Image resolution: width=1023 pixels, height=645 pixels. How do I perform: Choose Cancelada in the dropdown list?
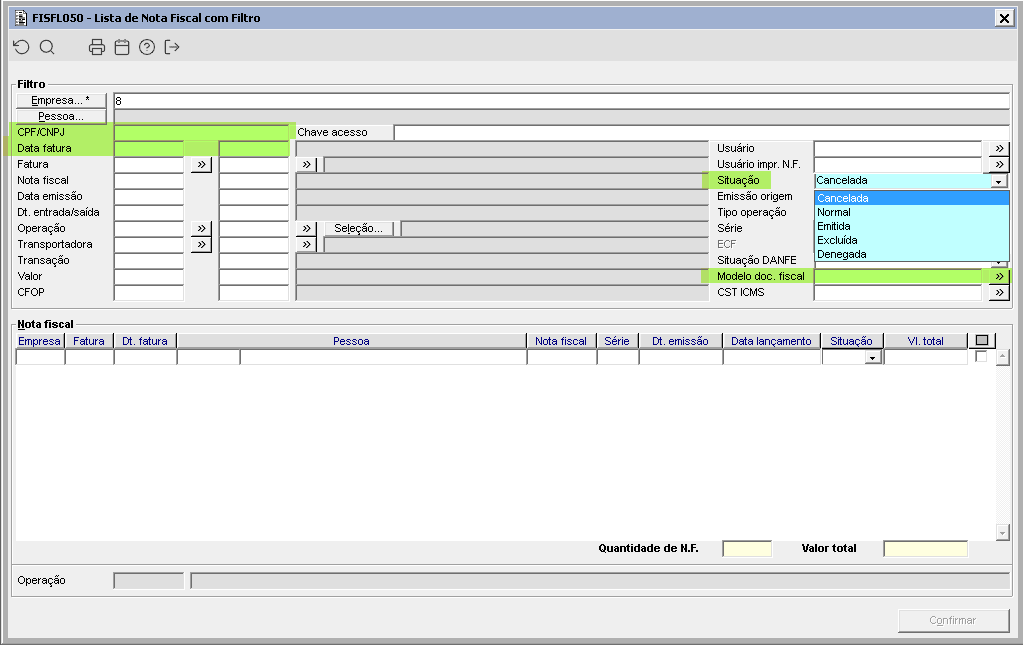coord(911,198)
